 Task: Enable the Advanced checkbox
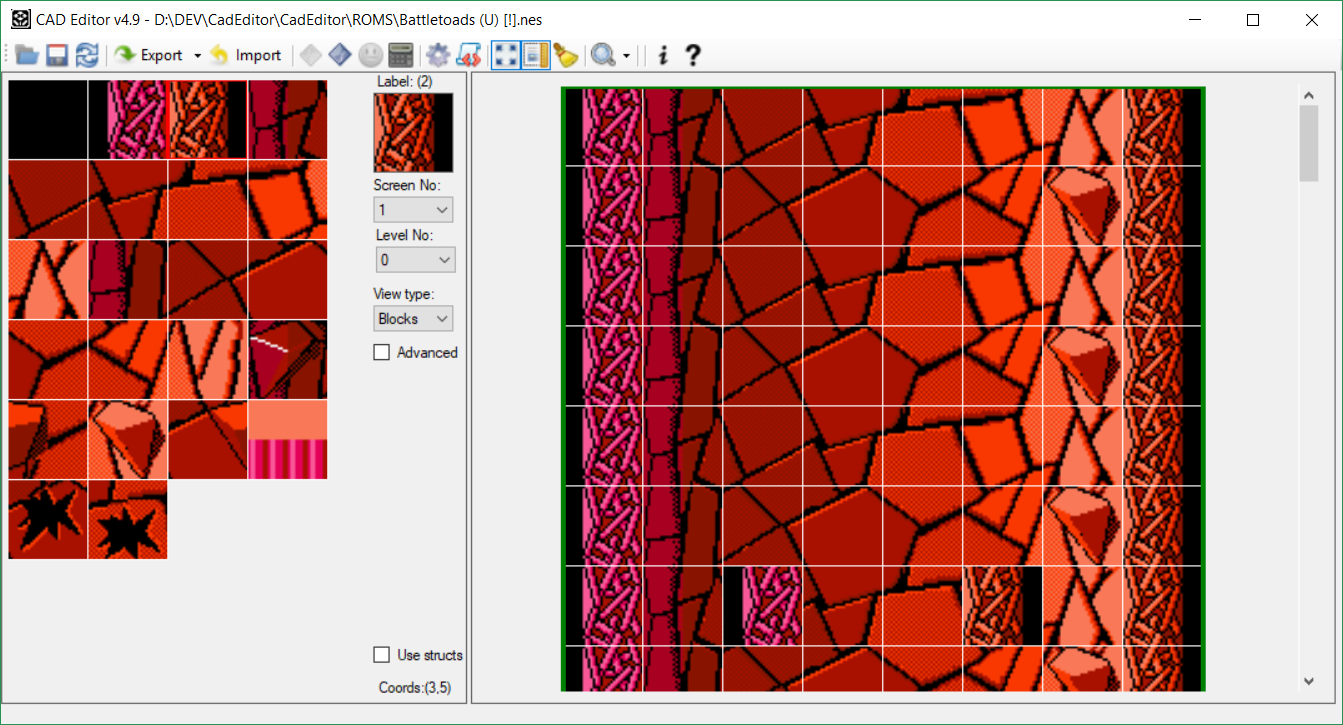[381, 352]
